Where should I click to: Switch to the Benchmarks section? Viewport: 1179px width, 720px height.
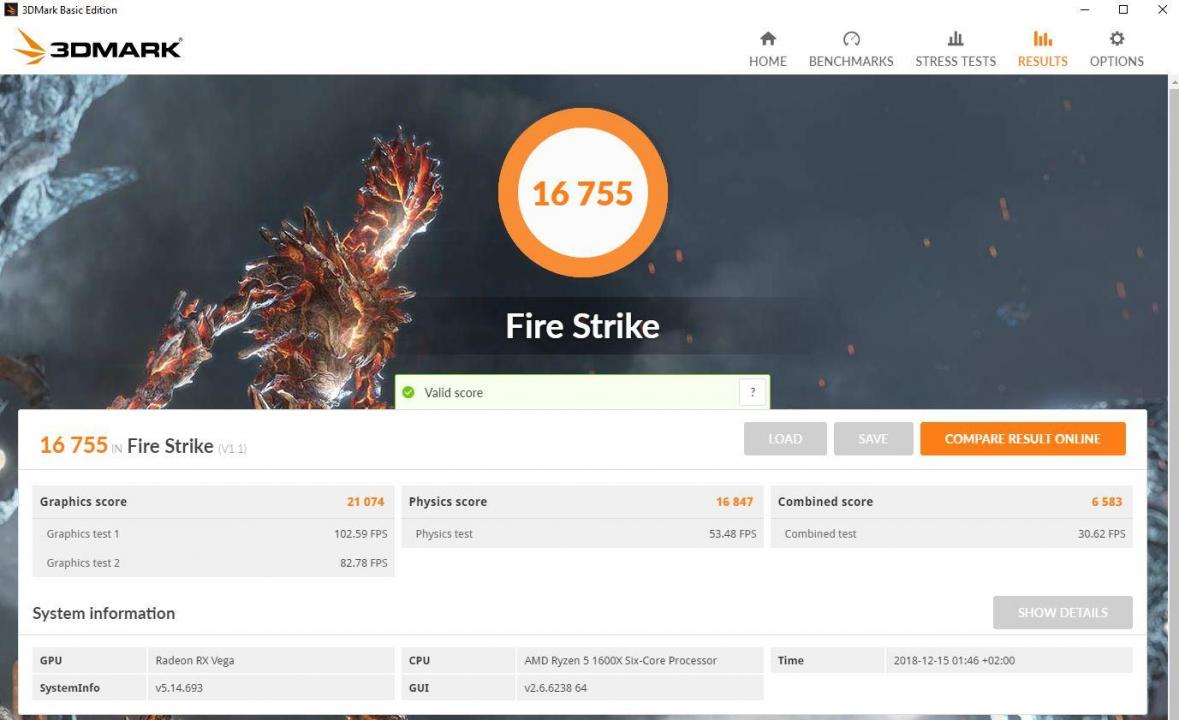[x=851, y=61]
